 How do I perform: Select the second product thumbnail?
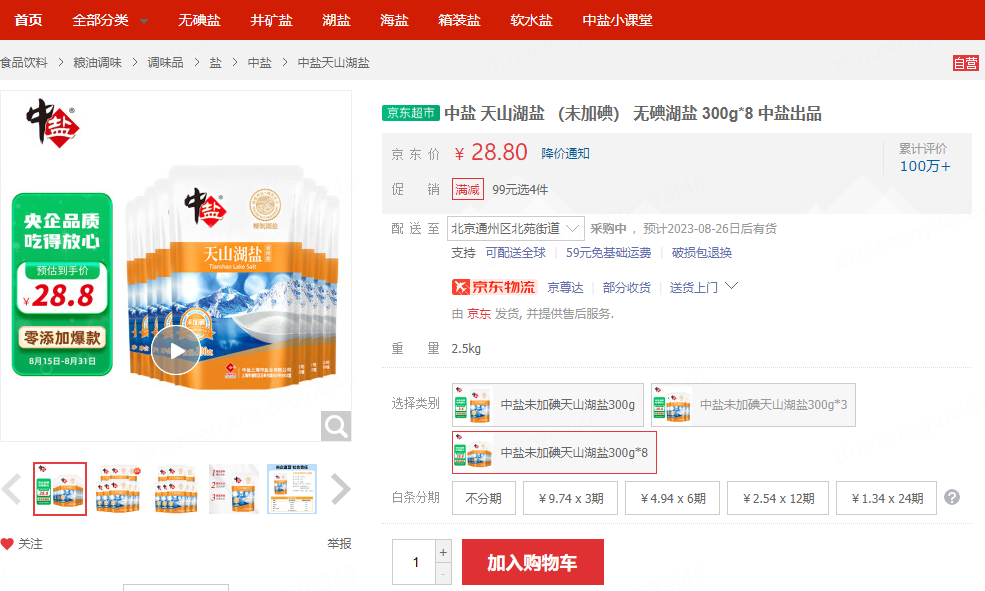tap(118, 489)
